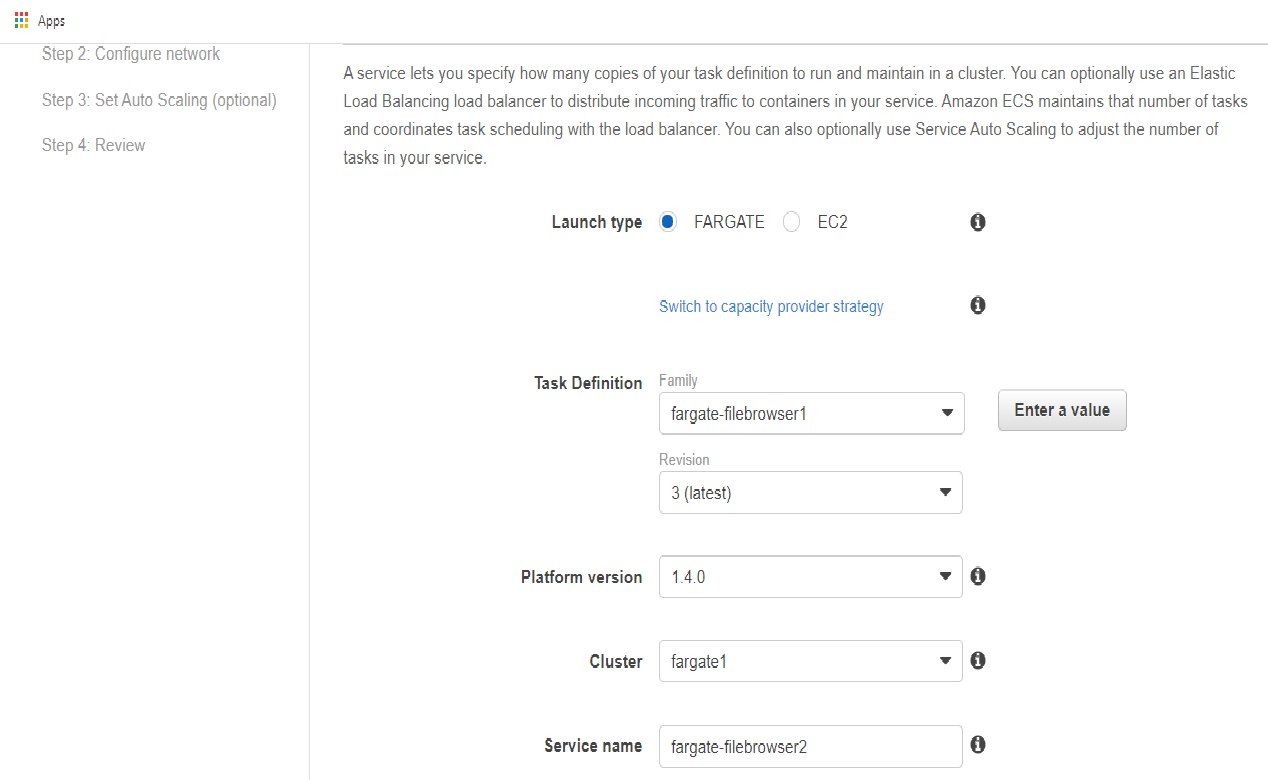Screen dimensions: 1268x780
Task: Click the Family label above the dropdown
Action: [x=678, y=380]
